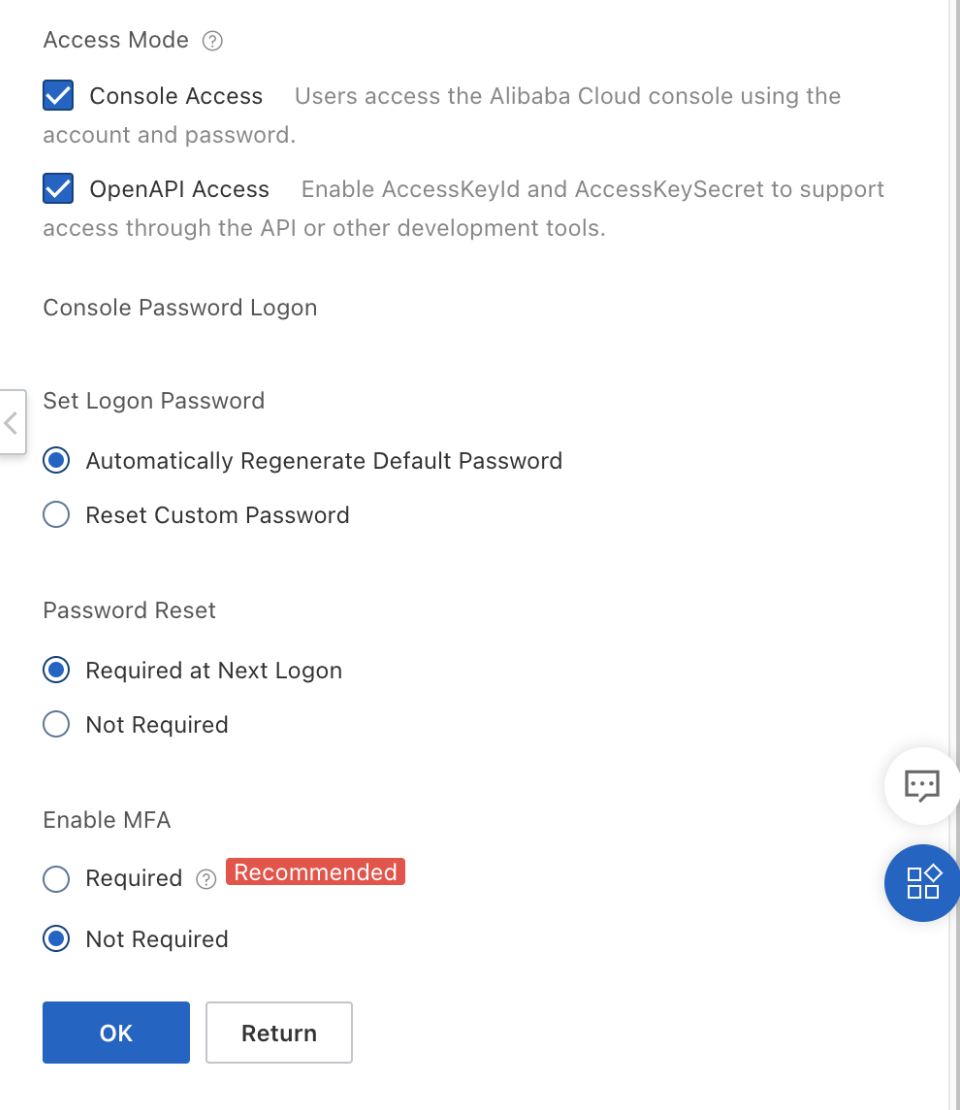Enable MFA by selecting Required
Image resolution: width=960 pixels, height=1110 pixels.
click(x=56, y=879)
